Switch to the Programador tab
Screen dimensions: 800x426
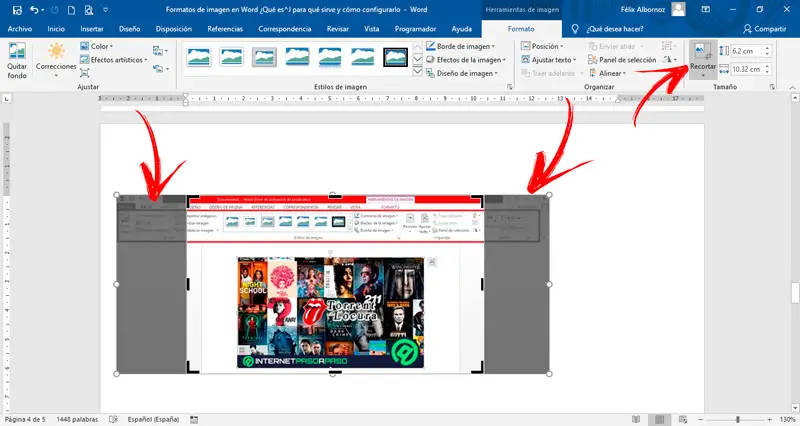point(415,29)
